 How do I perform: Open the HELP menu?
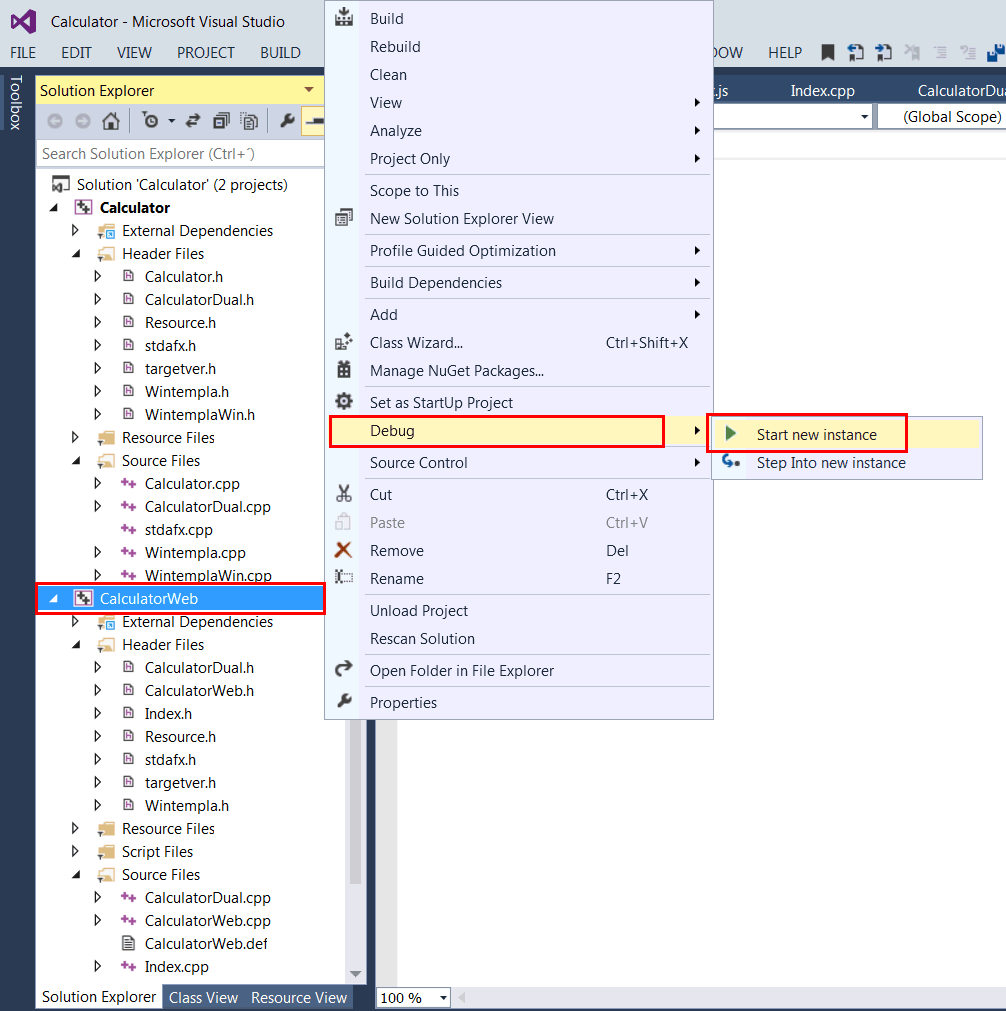pyautogui.click(x=785, y=53)
